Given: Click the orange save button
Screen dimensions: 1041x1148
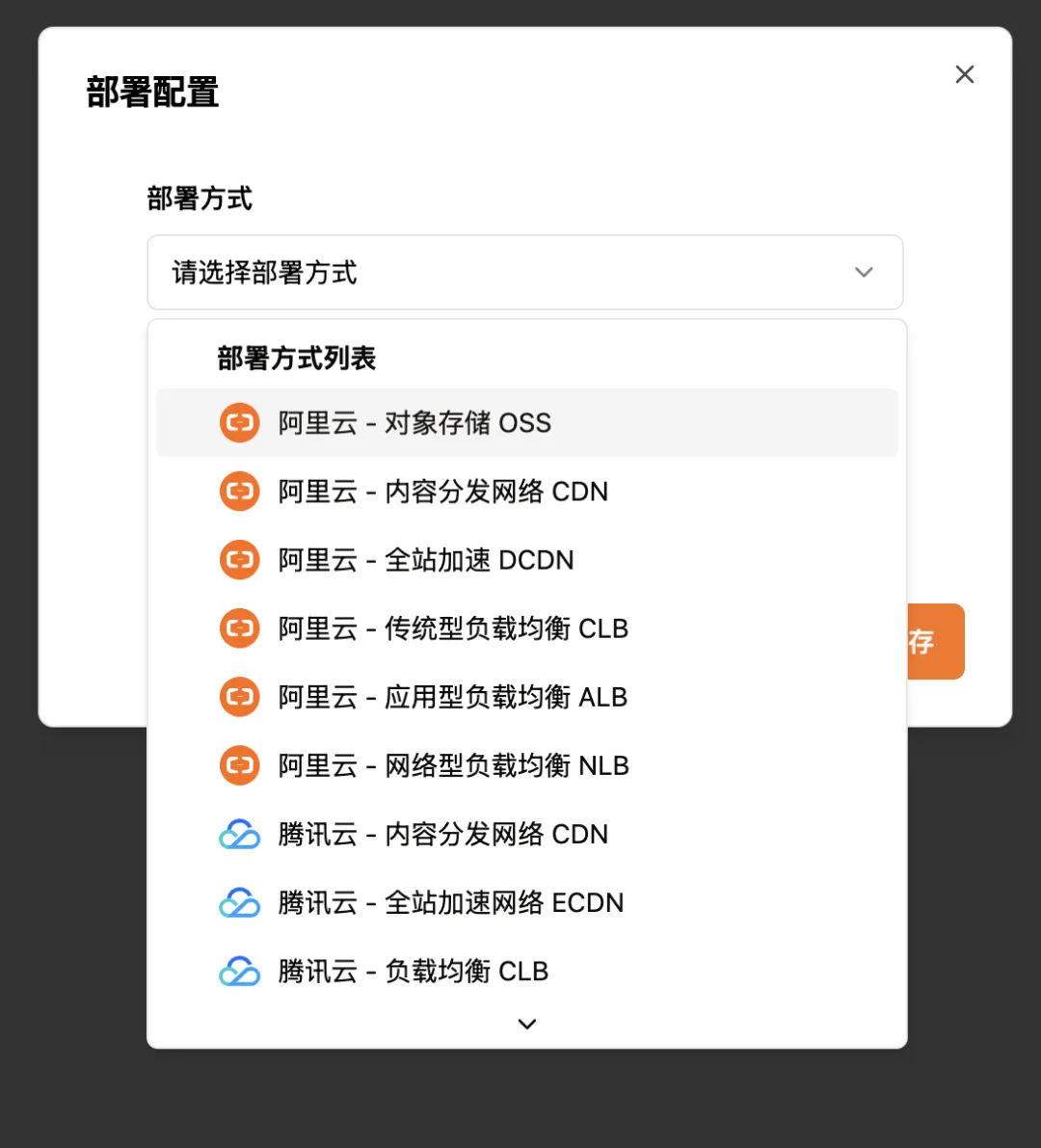Looking at the screenshot, I should point(935,642).
